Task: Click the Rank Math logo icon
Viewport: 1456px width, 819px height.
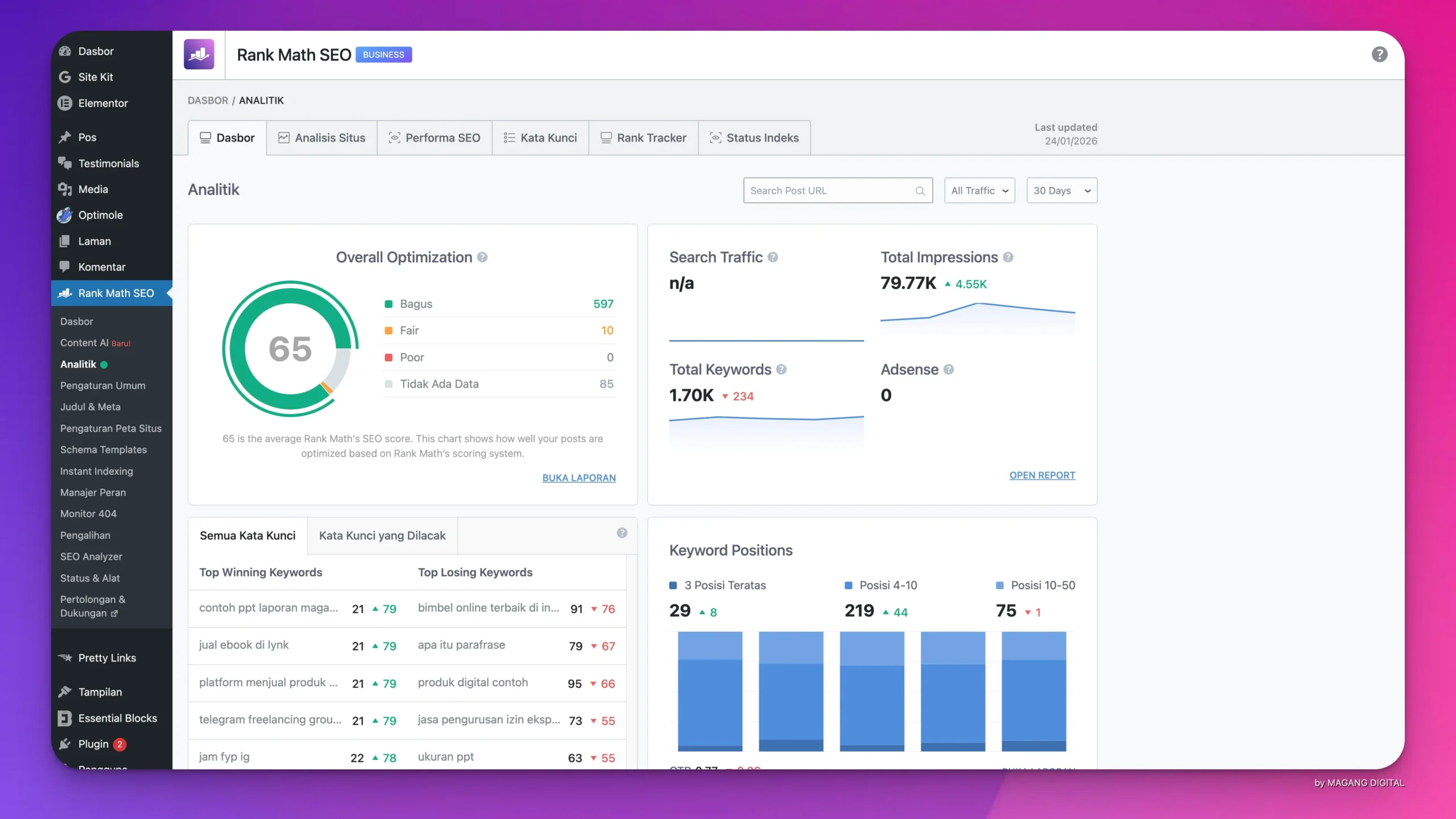Action: click(x=198, y=55)
